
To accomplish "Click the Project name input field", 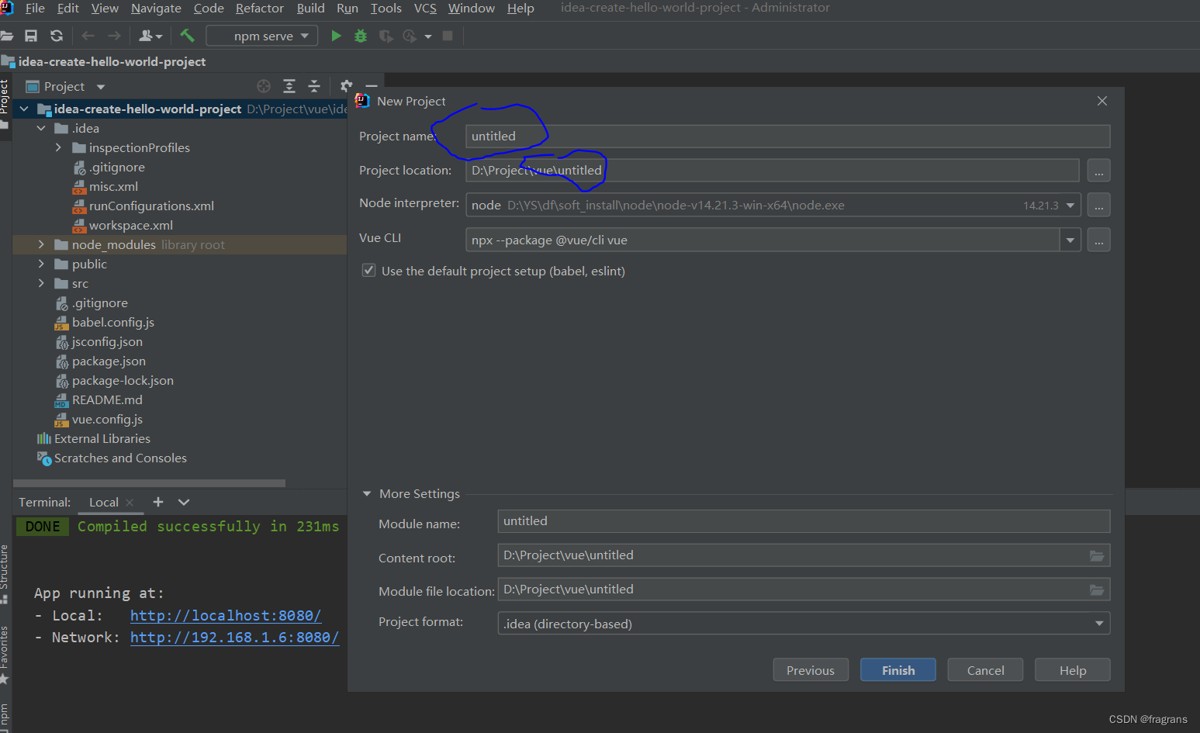I will pyautogui.click(x=787, y=136).
